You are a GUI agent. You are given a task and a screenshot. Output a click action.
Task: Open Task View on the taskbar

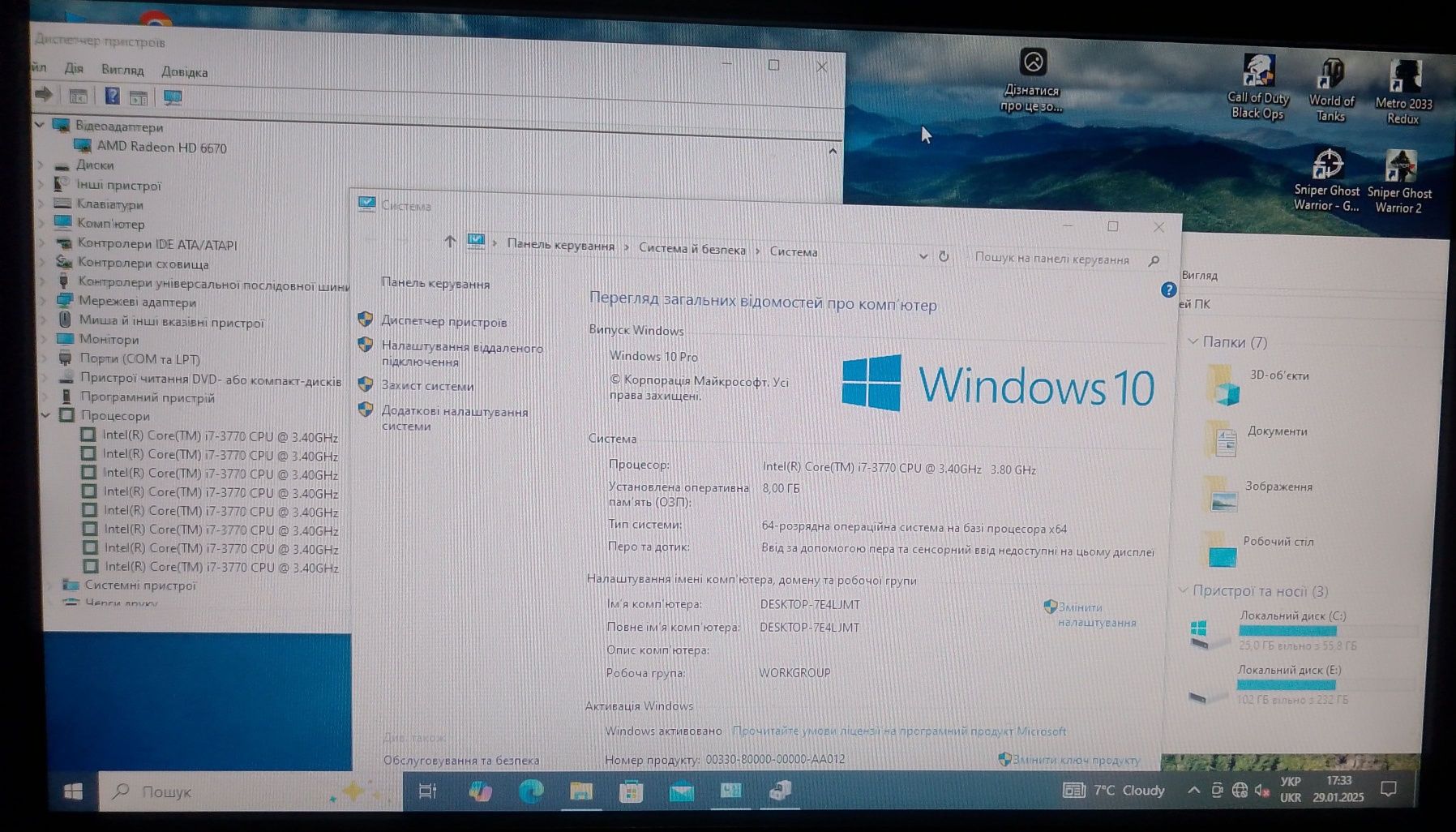427,791
